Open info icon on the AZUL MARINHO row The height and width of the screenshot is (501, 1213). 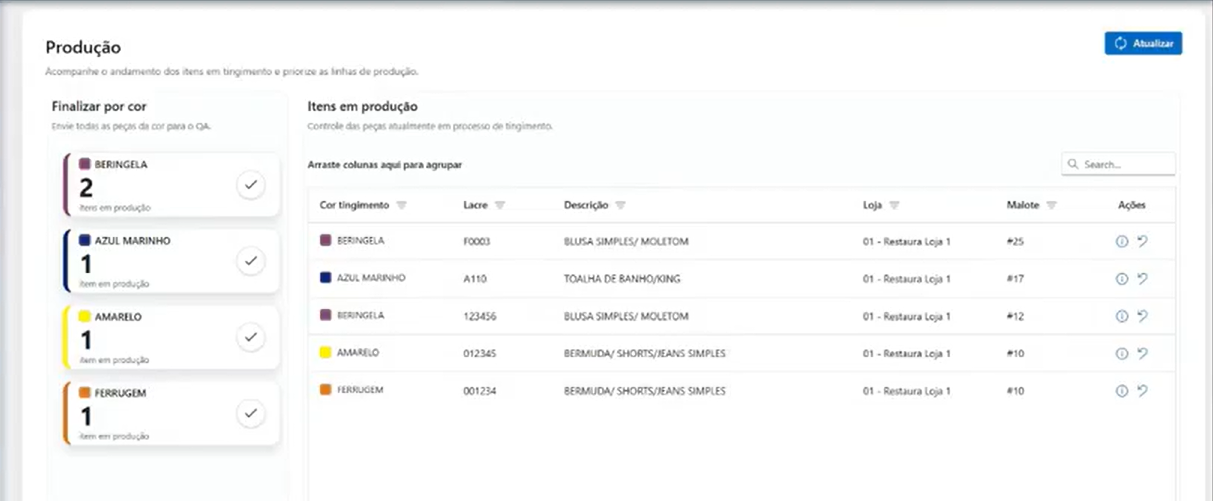click(x=1121, y=279)
